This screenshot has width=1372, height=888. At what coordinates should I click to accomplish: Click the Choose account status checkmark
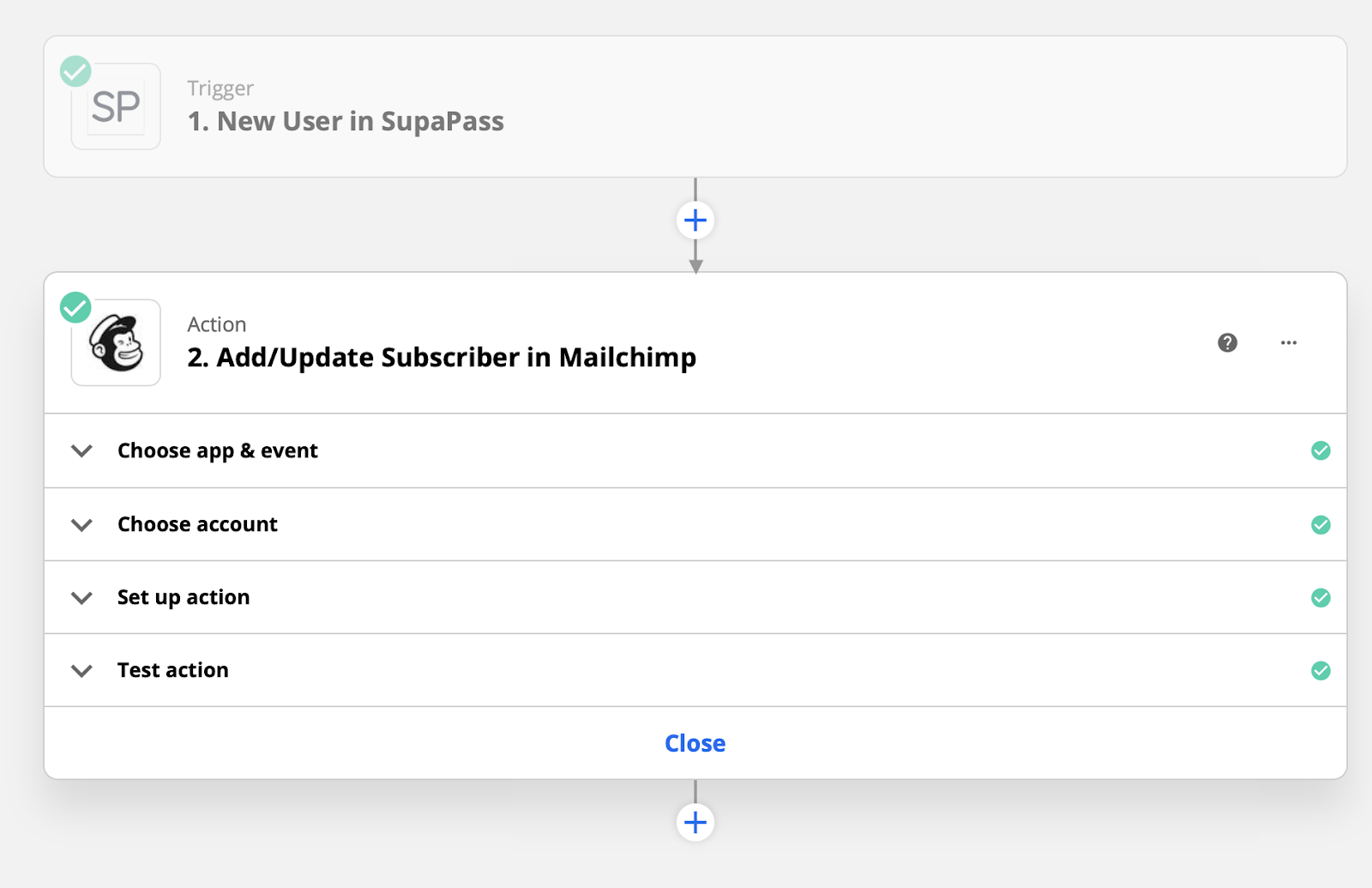pos(1321,524)
